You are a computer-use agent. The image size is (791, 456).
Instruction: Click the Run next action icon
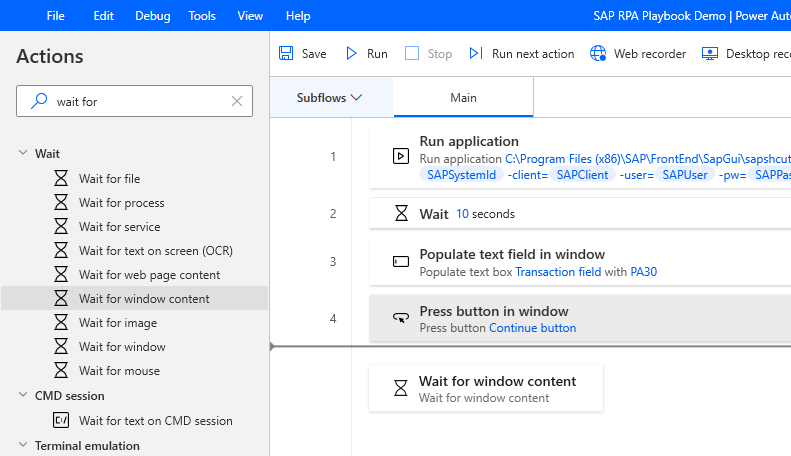[476, 53]
